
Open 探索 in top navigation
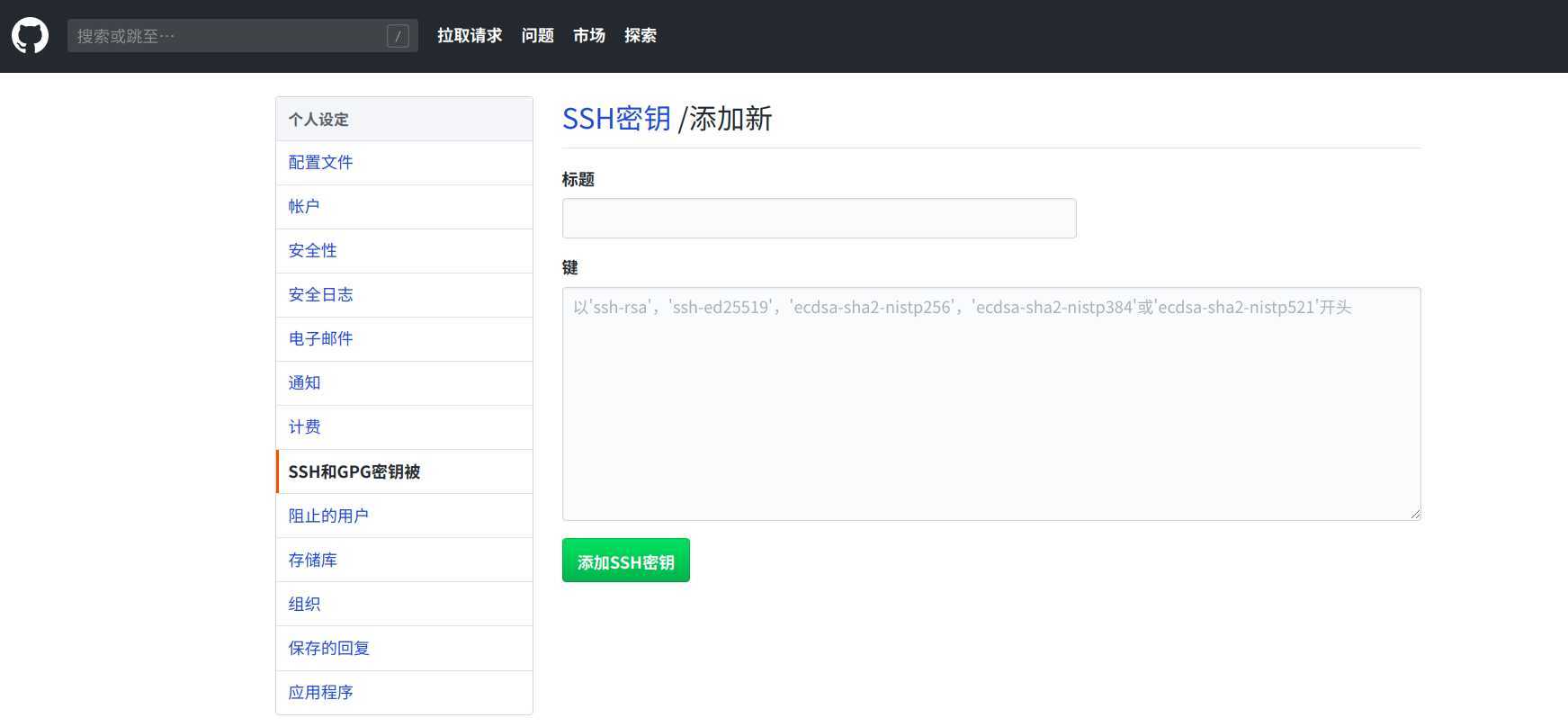(641, 36)
